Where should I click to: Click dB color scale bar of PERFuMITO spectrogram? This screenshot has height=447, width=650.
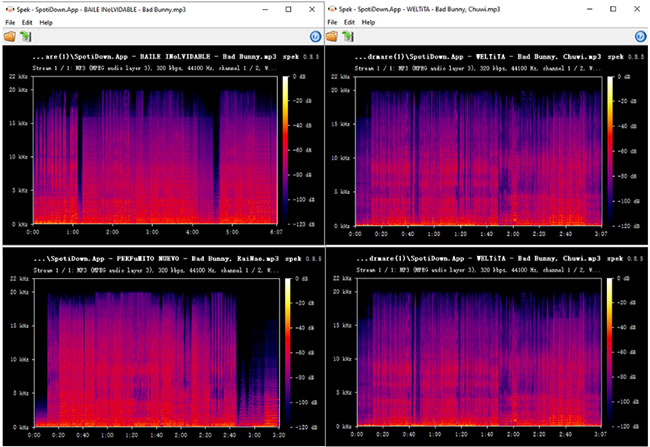[288, 352]
